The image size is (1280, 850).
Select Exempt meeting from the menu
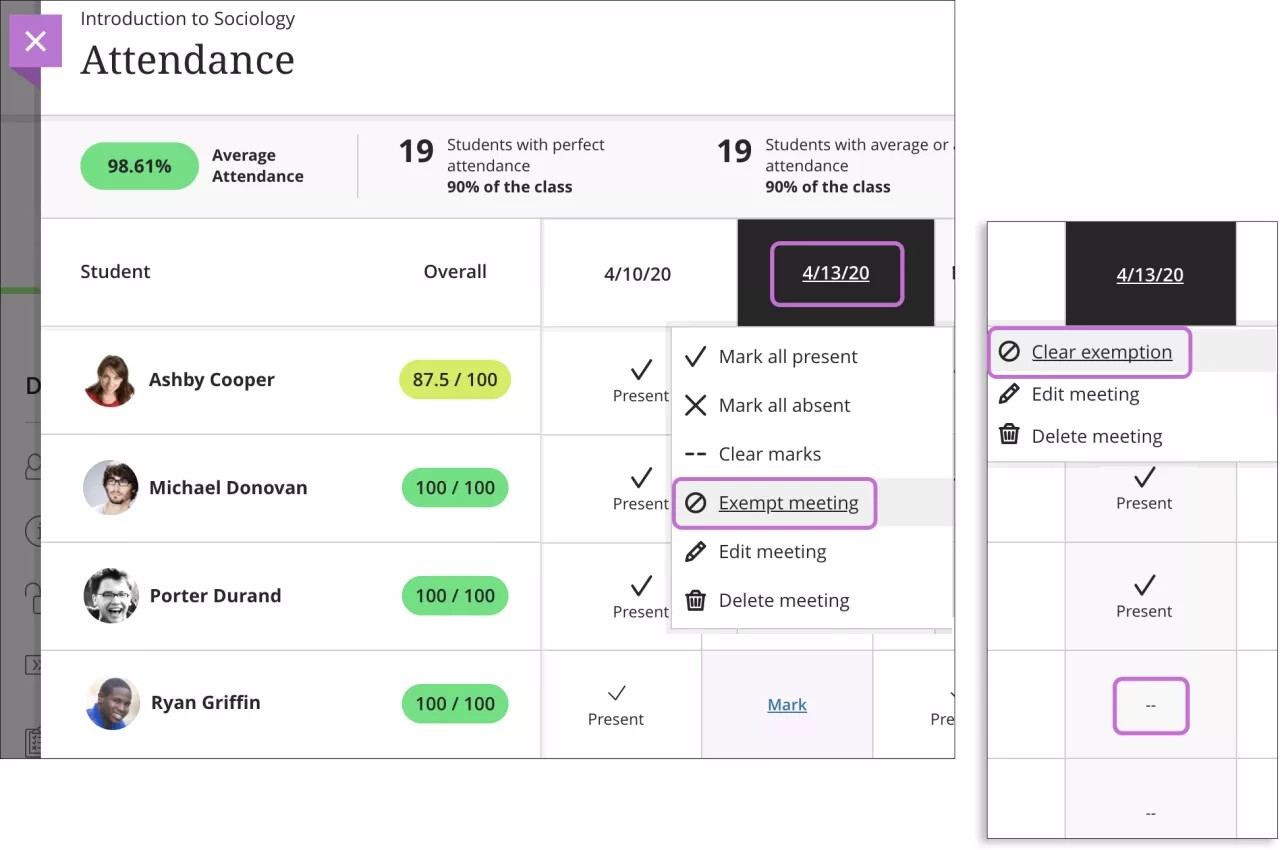click(788, 503)
